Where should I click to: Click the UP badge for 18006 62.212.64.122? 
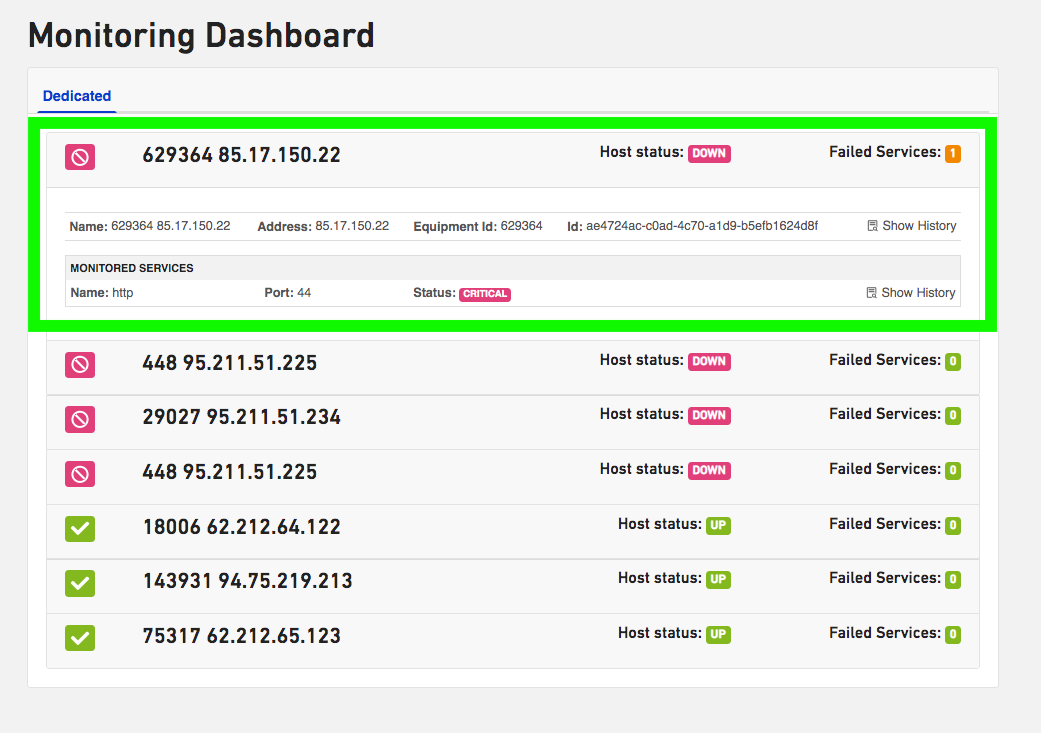tap(718, 526)
